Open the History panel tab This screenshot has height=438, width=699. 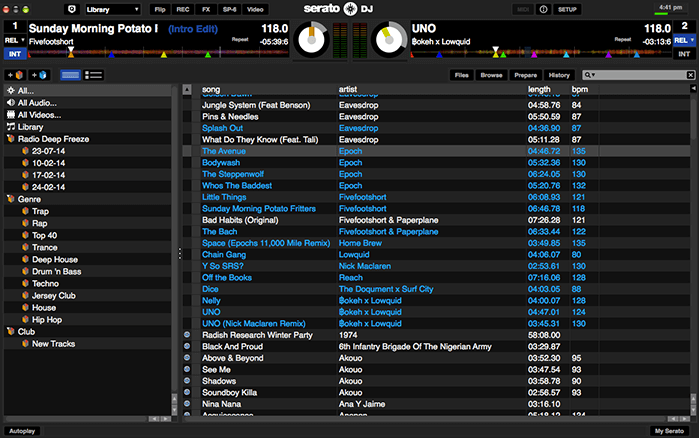(x=559, y=75)
